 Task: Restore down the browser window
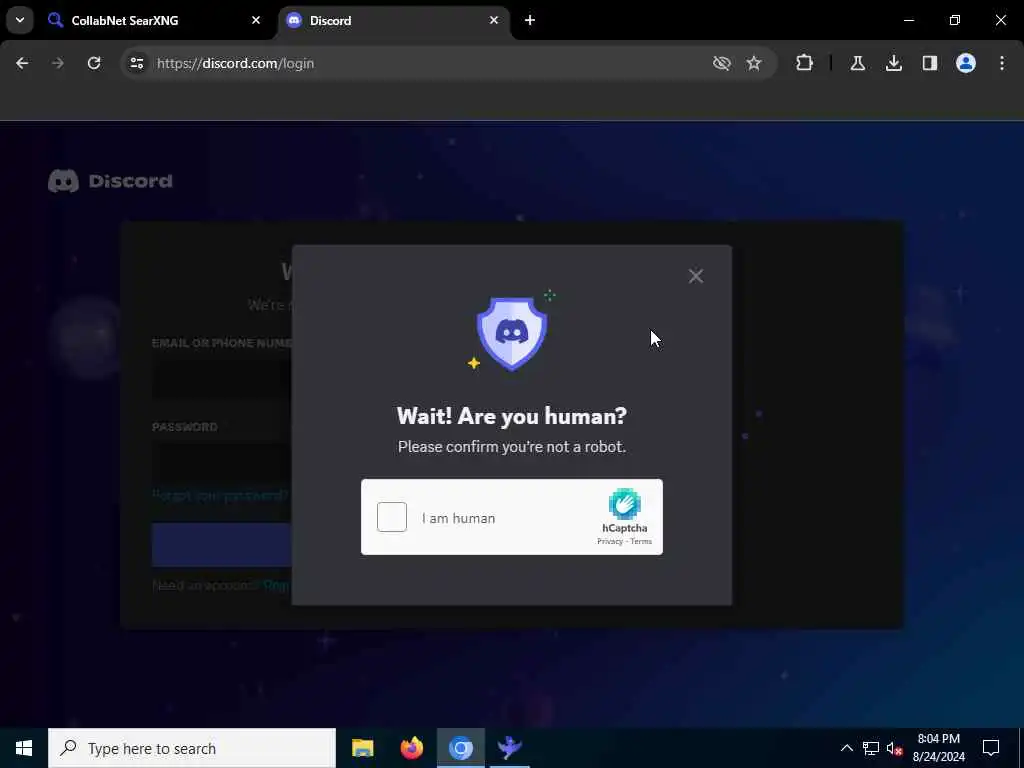tap(955, 20)
